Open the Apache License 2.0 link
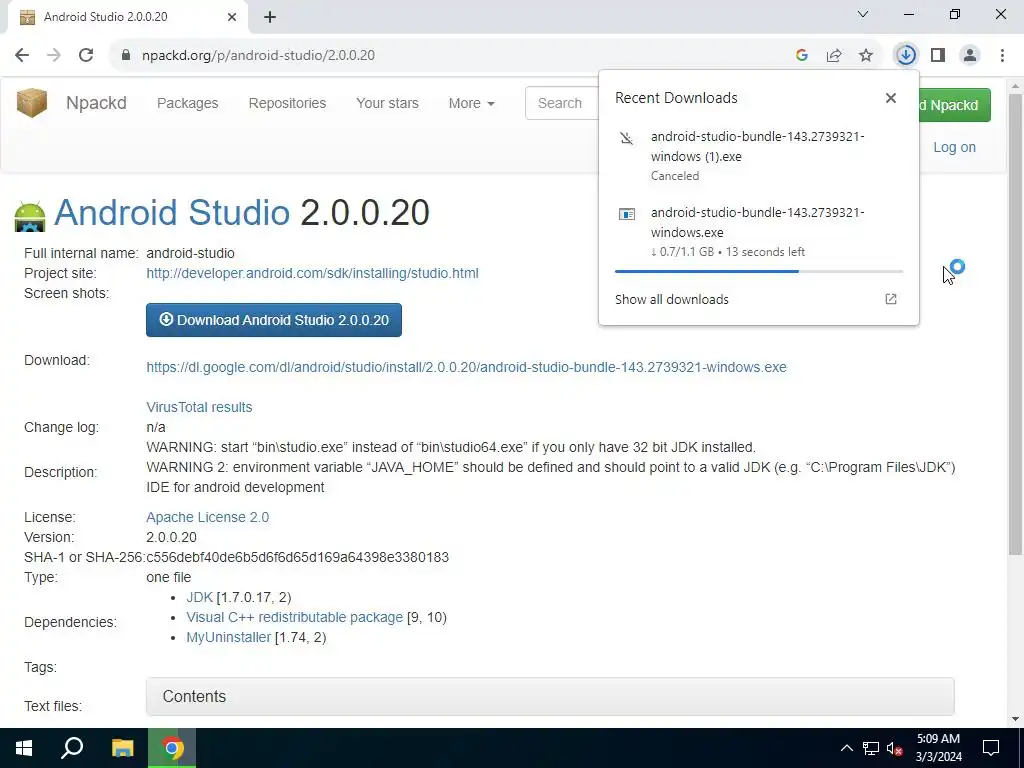 pos(208,517)
